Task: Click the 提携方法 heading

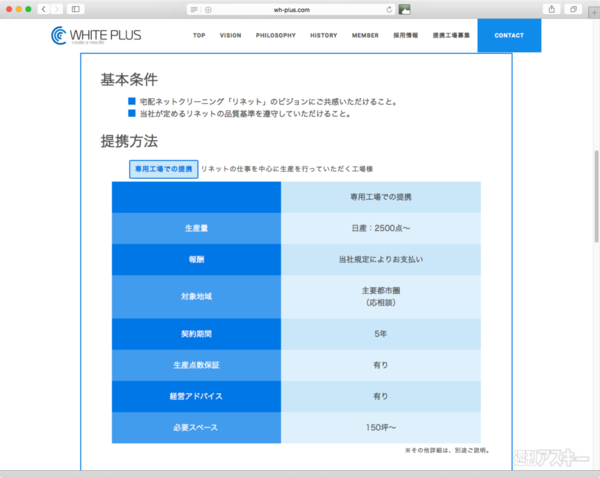Action: point(129,141)
